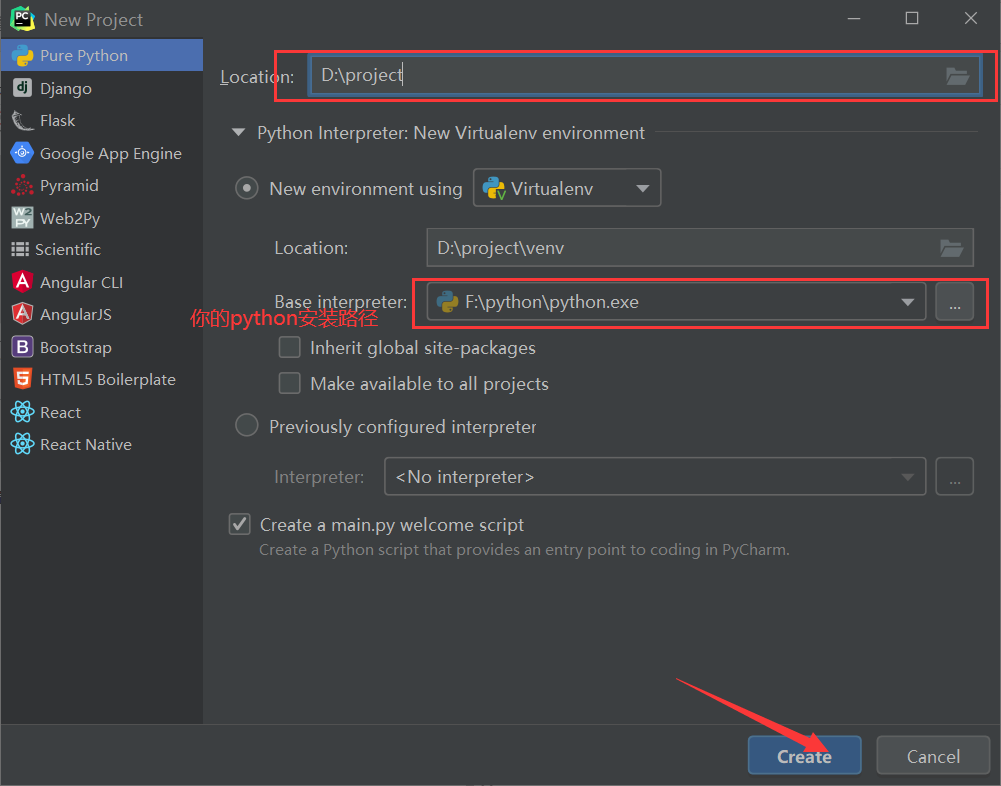The image size is (1001, 786).
Task: Click the React Native atom icon
Action: [22, 444]
